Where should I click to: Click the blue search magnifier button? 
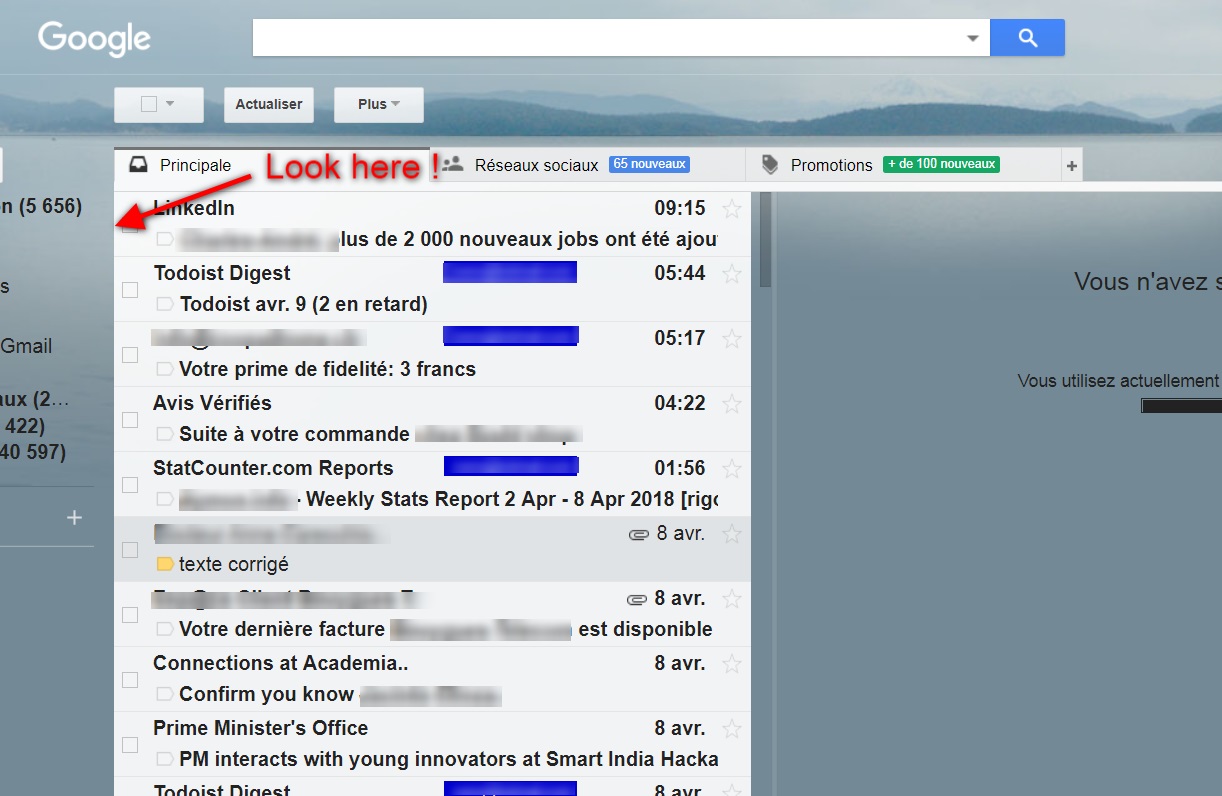click(x=1027, y=38)
